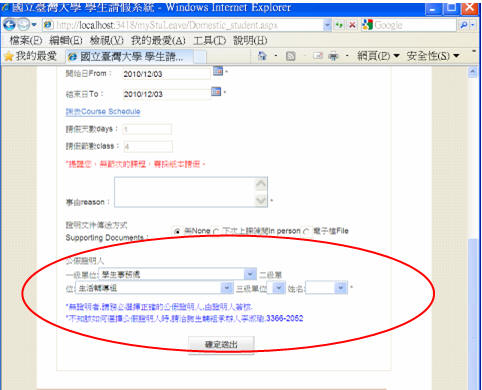Click the 請假天數days field
Viewport: 482px width, 390px height.
(x=147, y=129)
